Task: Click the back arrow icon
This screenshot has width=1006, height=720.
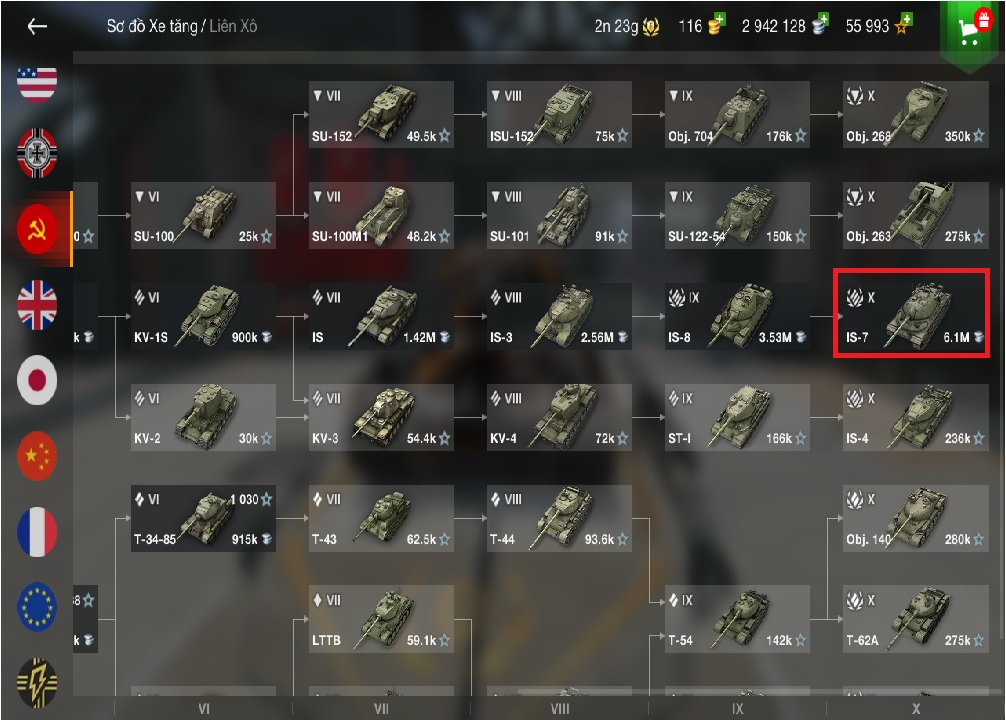Action: tap(37, 26)
